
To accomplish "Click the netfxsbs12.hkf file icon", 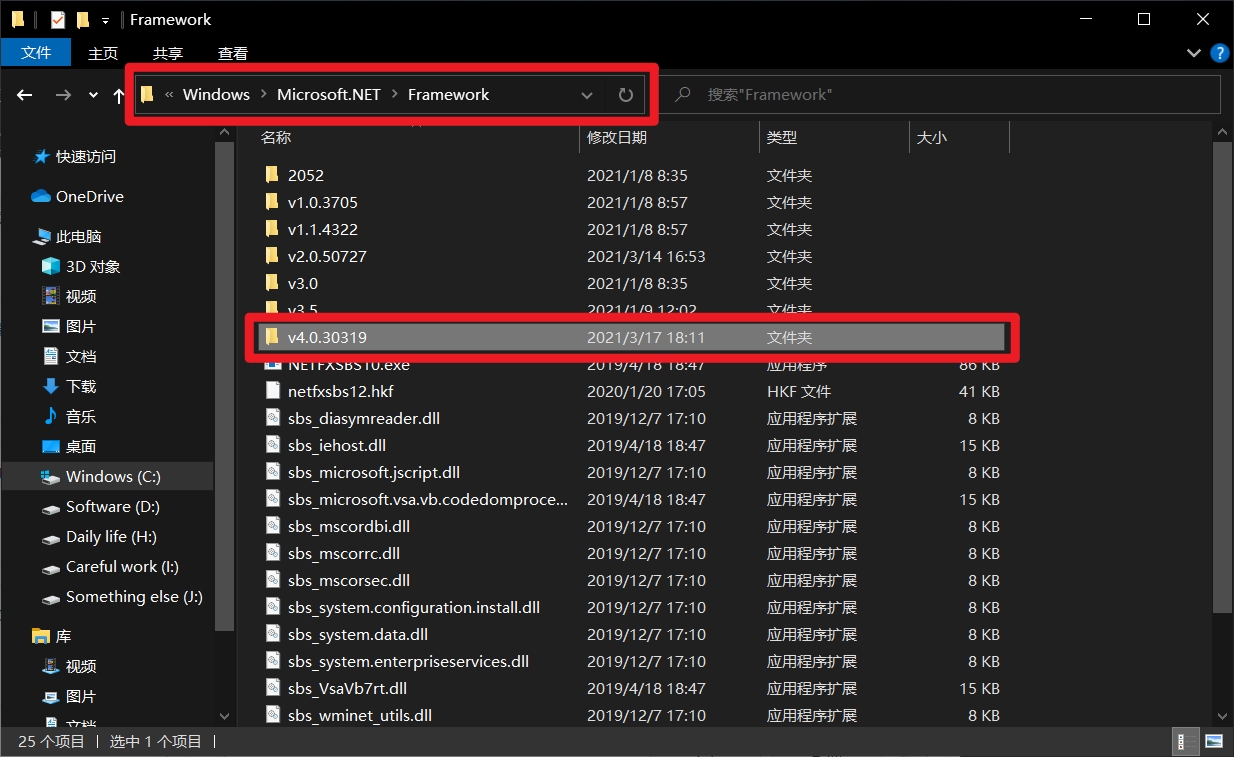I will (272, 391).
